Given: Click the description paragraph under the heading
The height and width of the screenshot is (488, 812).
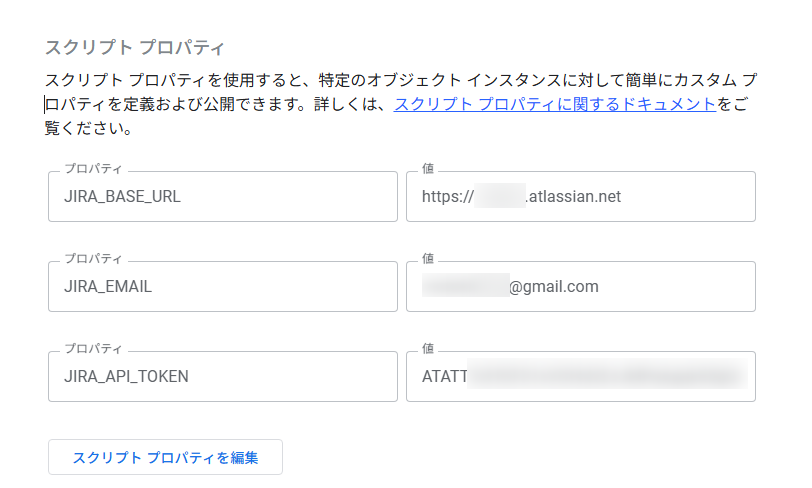Looking at the screenshot, I should 300,104.
